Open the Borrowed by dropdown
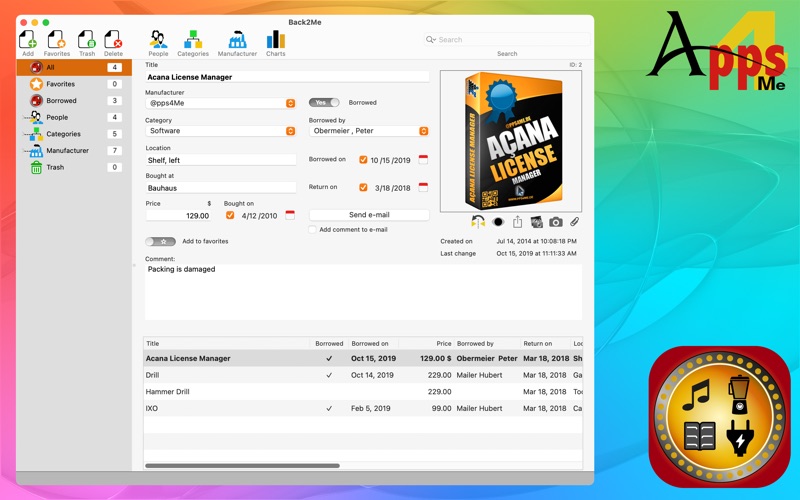 369,131
